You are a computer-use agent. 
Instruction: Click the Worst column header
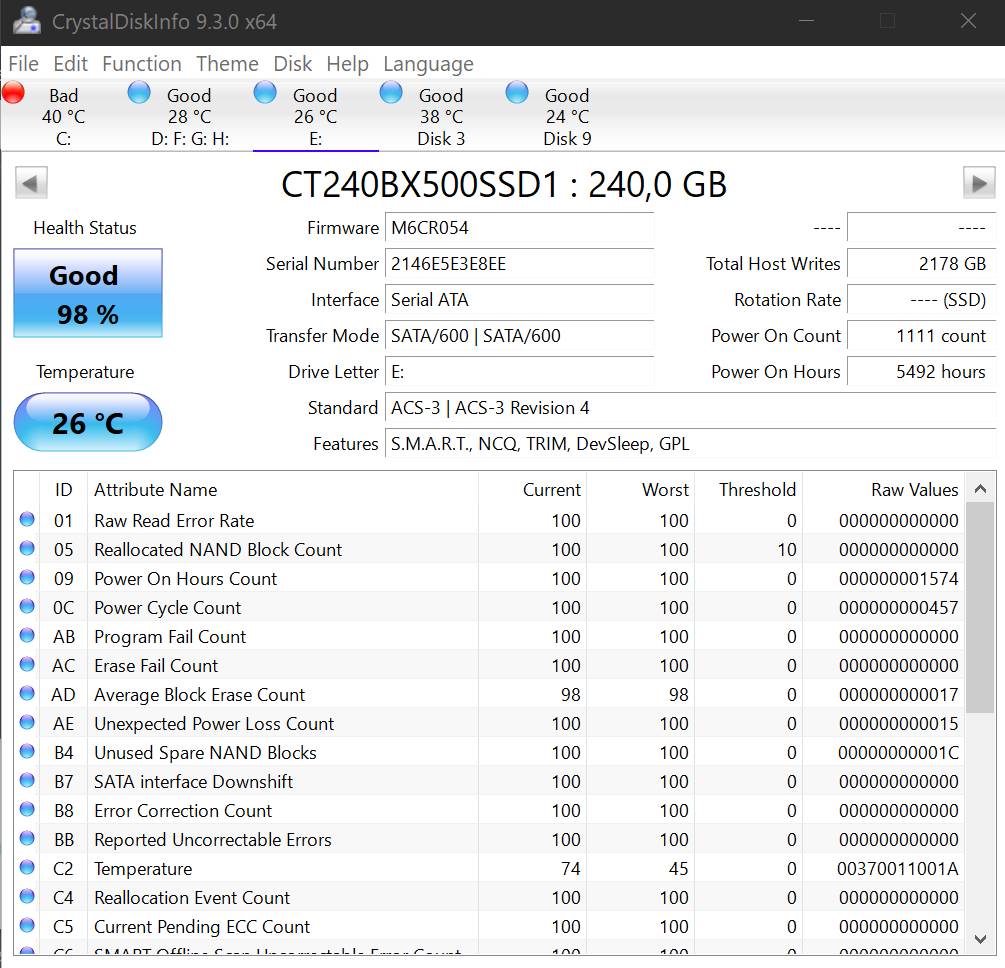pyautogui.click(x=640, y=489)
